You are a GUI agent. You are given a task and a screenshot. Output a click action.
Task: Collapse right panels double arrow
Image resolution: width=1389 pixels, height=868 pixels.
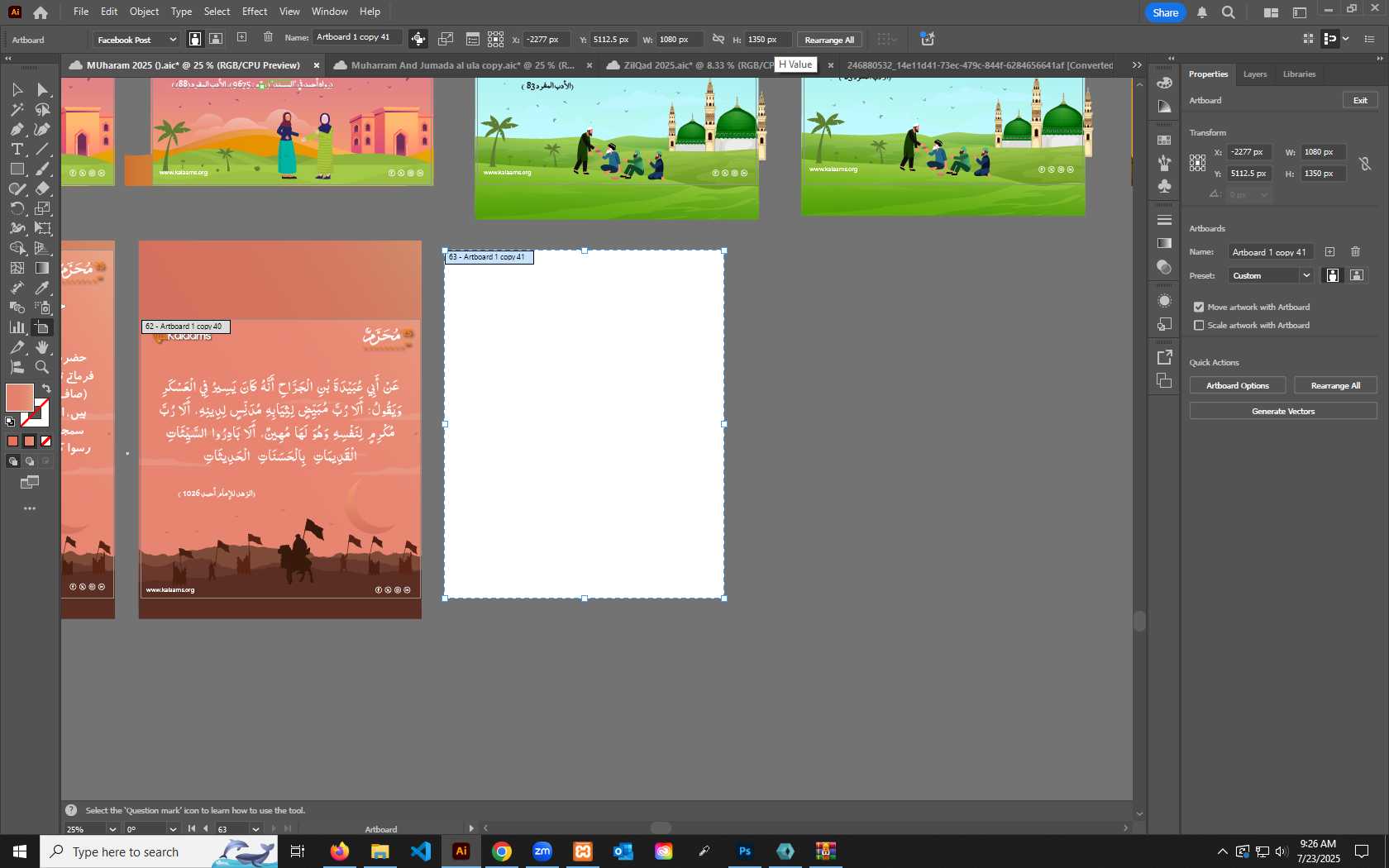pos(1379,58)
